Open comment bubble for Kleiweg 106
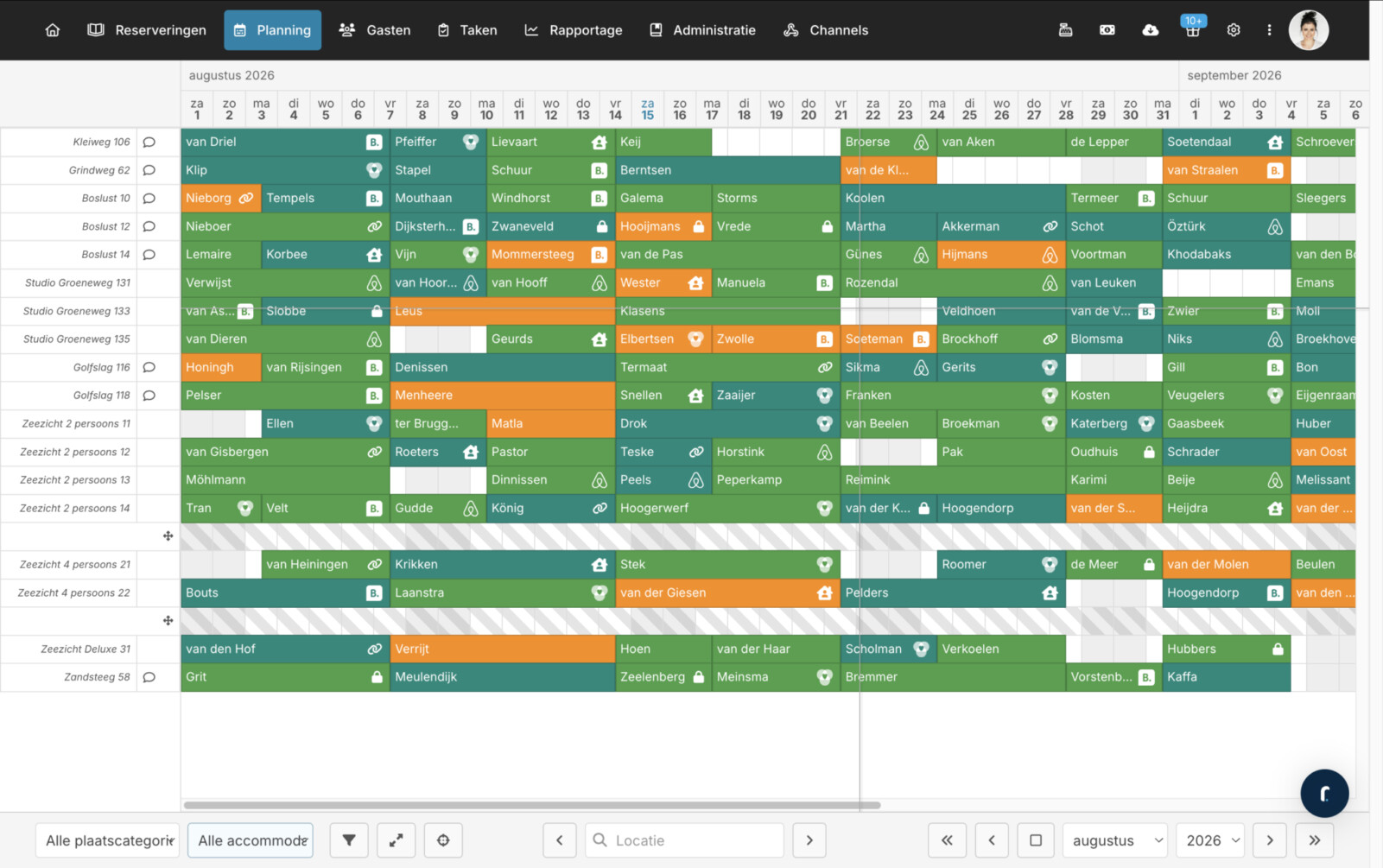This screenshot has width=1383, height=868. tap(149, 143)
